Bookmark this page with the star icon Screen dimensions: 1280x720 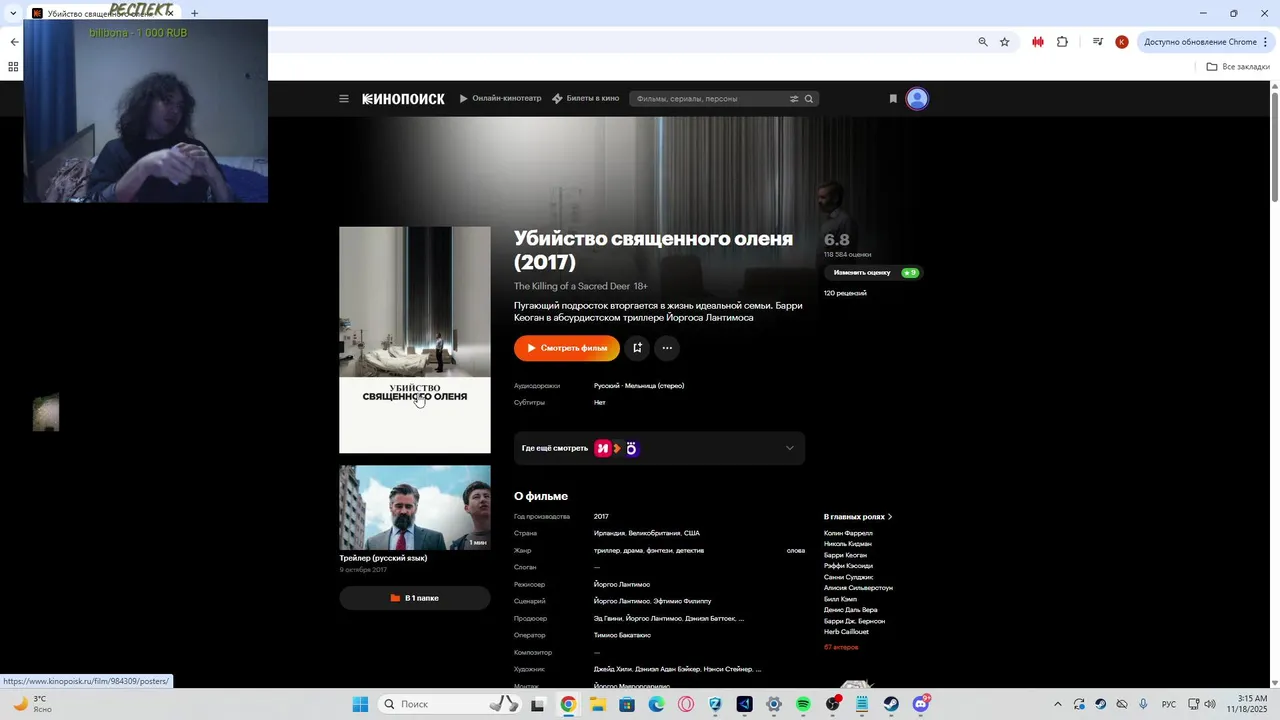coord(1005,42)
